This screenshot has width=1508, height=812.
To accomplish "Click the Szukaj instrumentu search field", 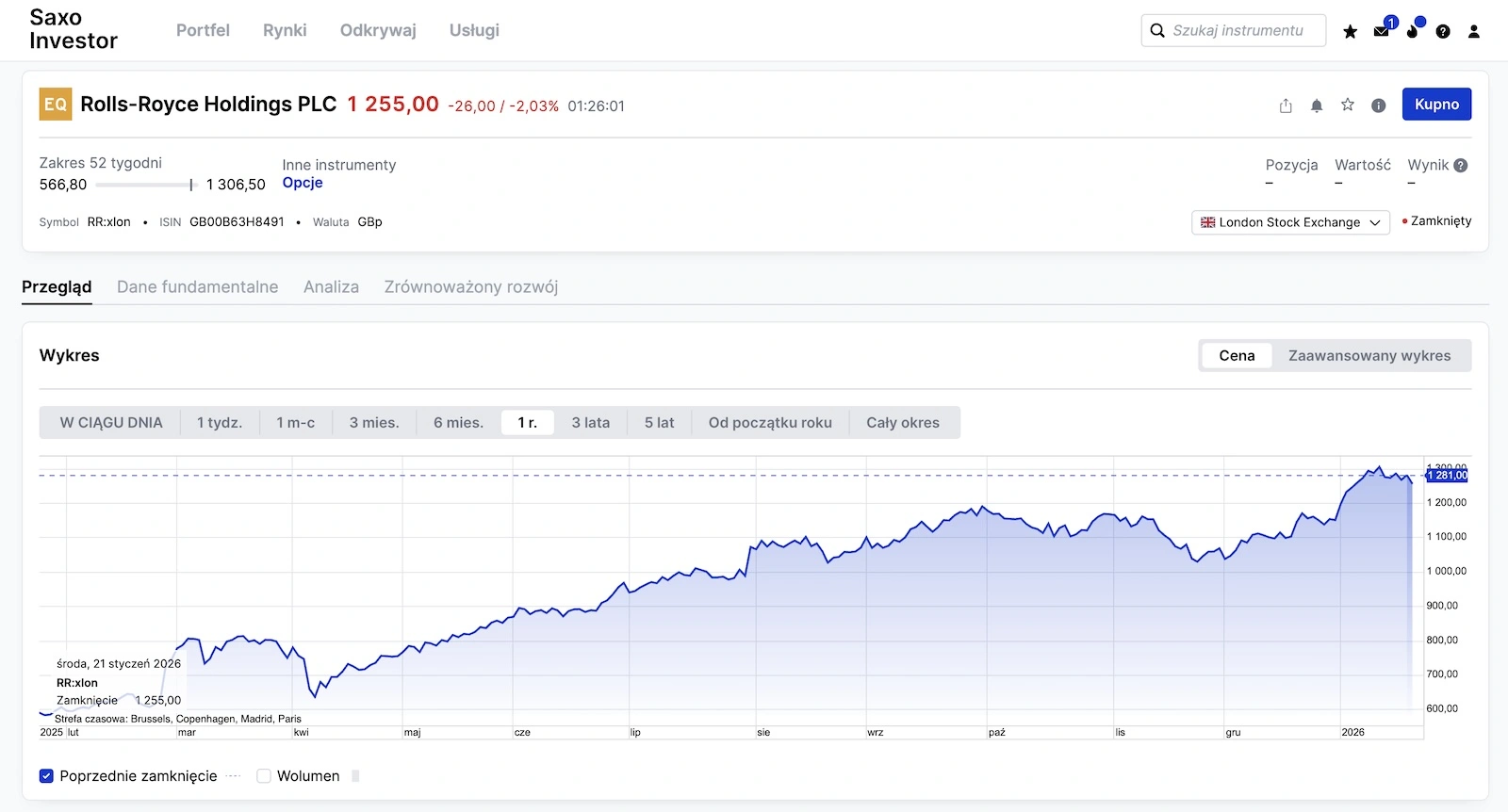I will (x=1237, y=30).
